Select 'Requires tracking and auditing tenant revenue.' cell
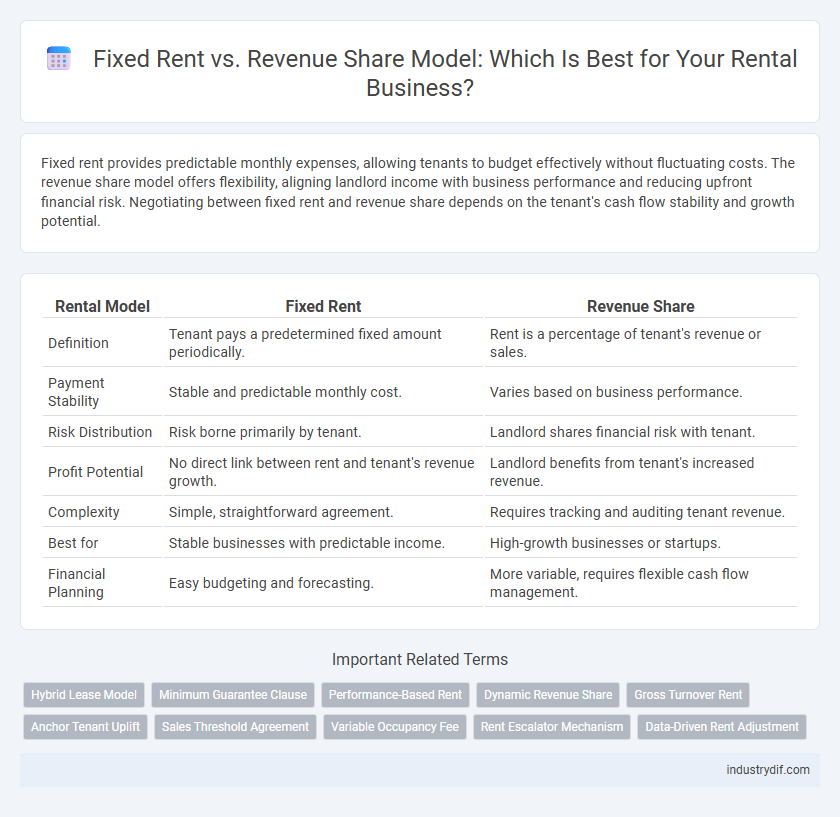This screenshot has height=817, width=840. pos(641,512)
